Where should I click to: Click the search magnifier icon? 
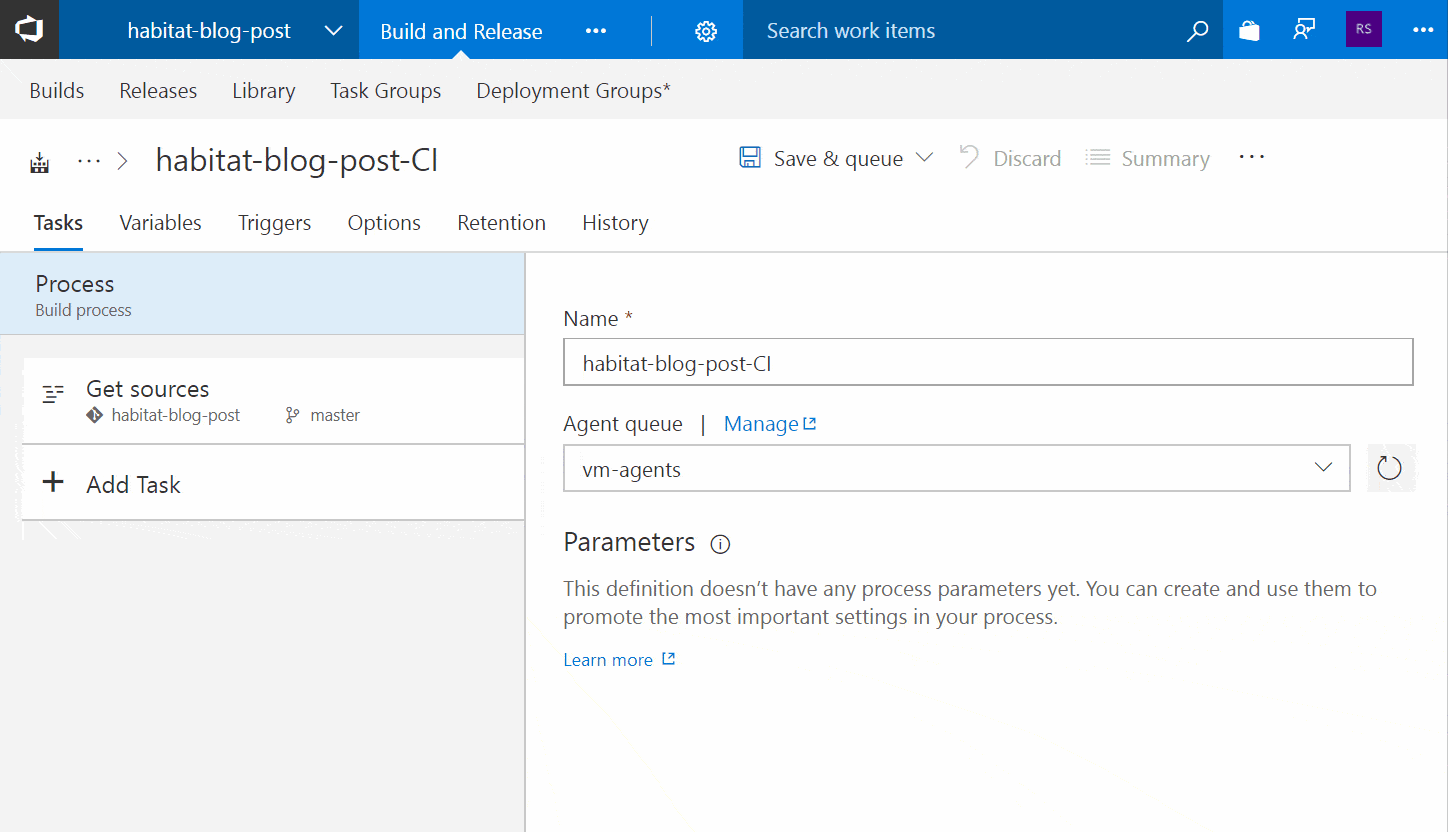coord(1196,31)
